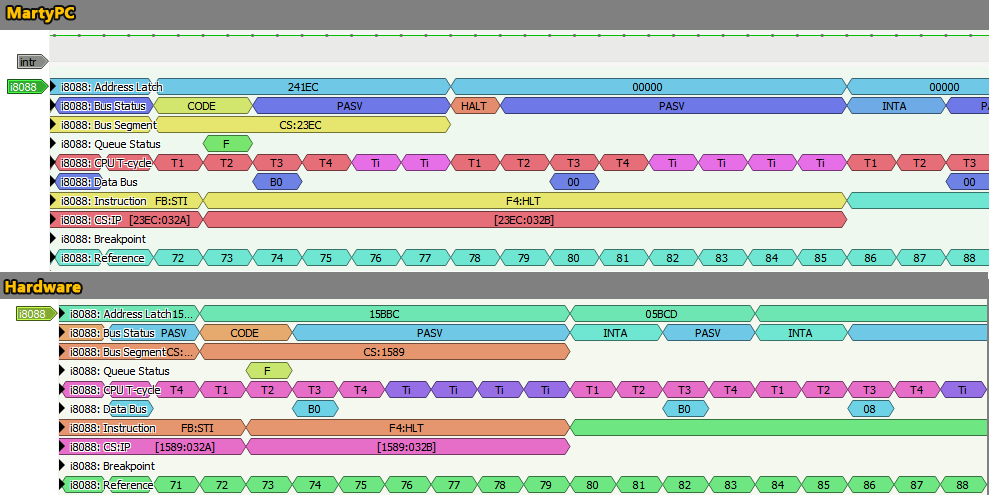Expand MartyPC Reference row triangle
The width and height of the screenshot is (989, 495).
click(x=54, y=257)
